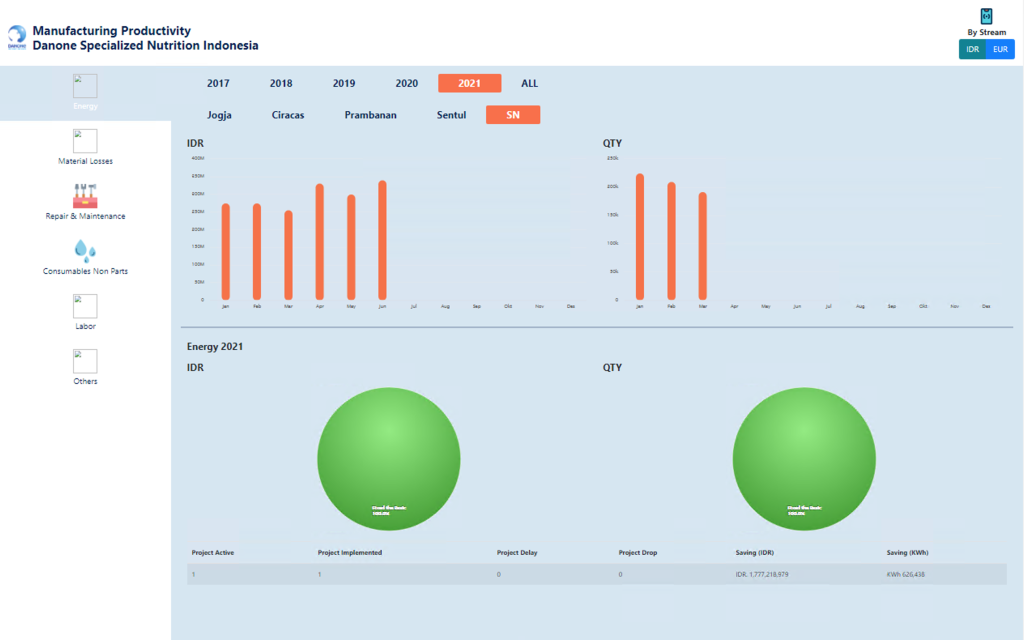
Task: Filter by the Ciracas site
Action: click(x=288, y=115)
